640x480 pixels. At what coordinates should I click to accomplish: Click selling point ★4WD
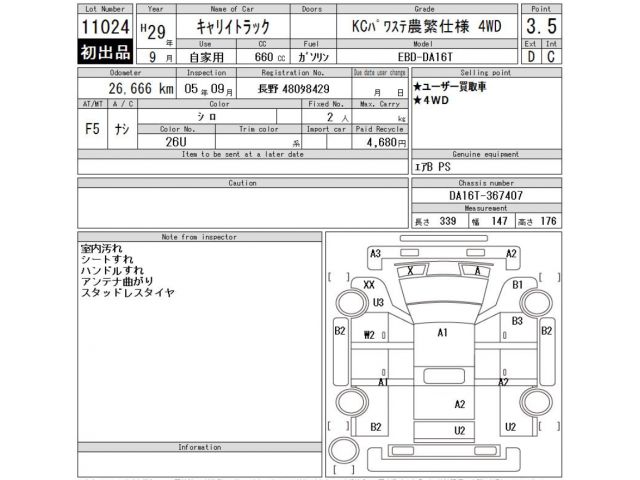tap(431, 100)
